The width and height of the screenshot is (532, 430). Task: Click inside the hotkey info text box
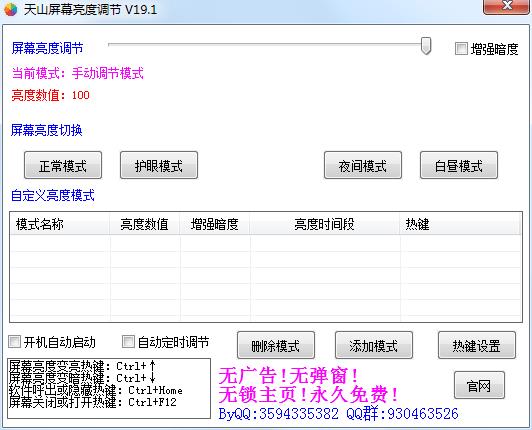pyautogui.click(x=109, y=388)
